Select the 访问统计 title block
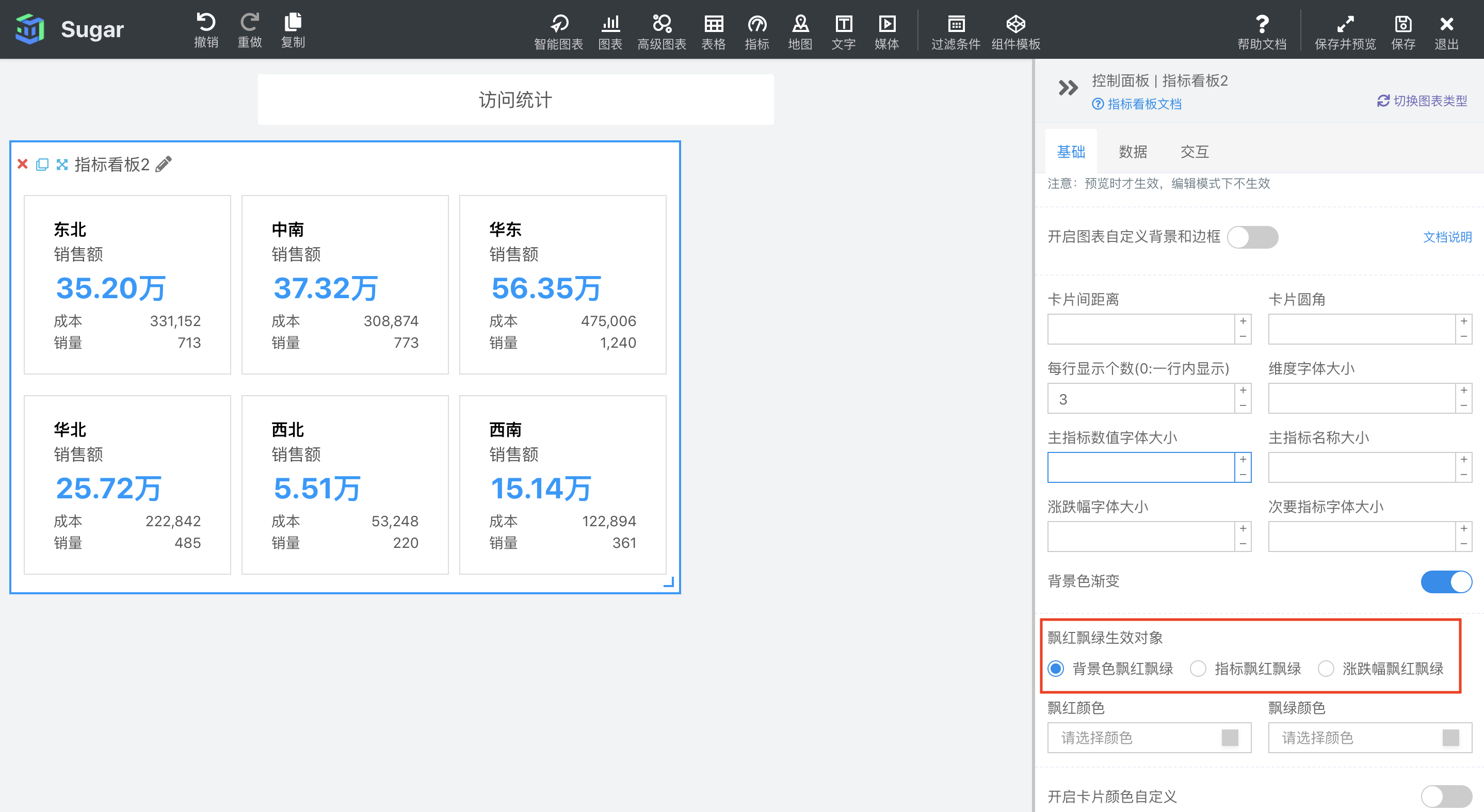 pyautogui.click(x=515, y=100)
